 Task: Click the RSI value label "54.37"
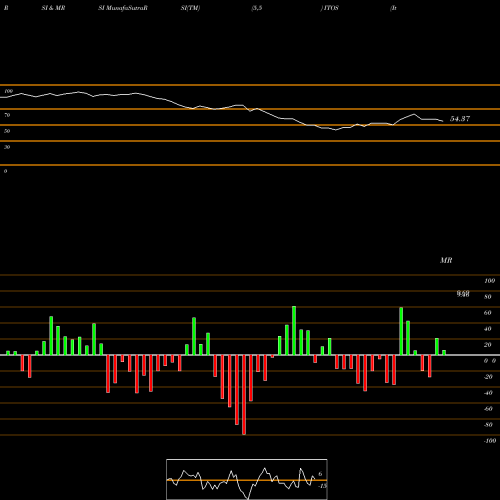(x=460, y=119)
